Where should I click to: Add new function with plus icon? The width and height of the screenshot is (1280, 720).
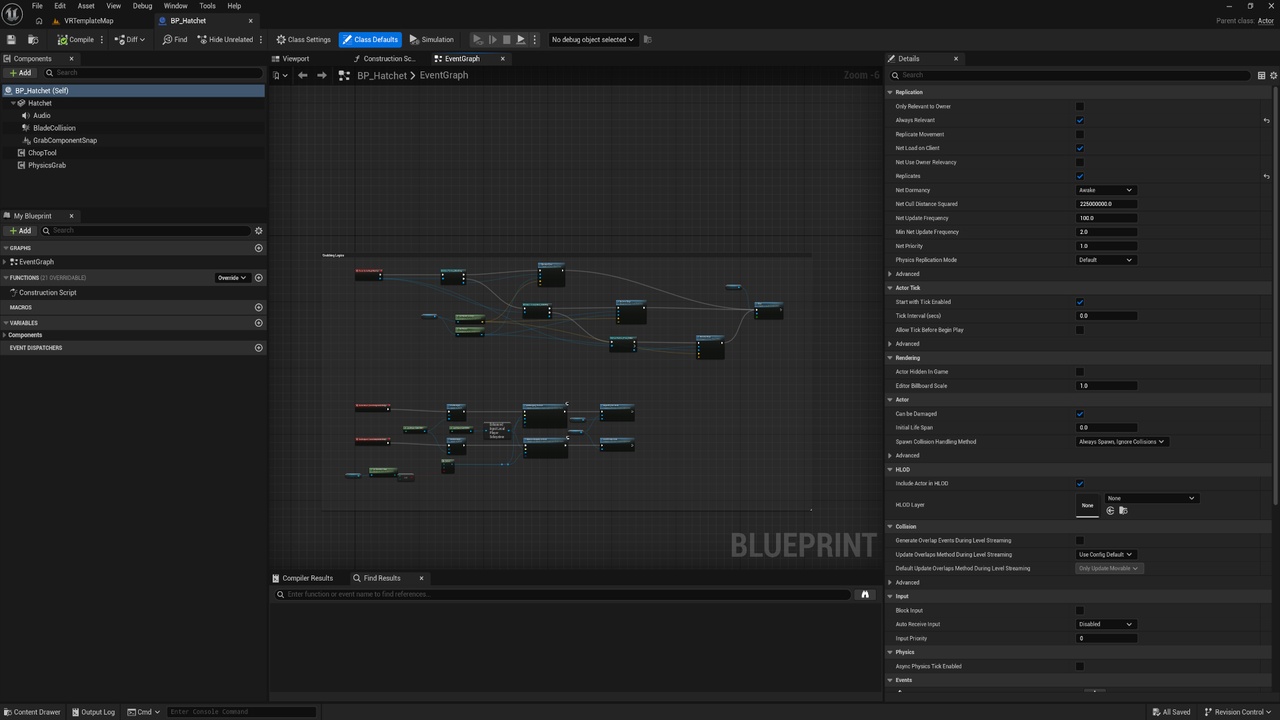click(x=259, y=278)
